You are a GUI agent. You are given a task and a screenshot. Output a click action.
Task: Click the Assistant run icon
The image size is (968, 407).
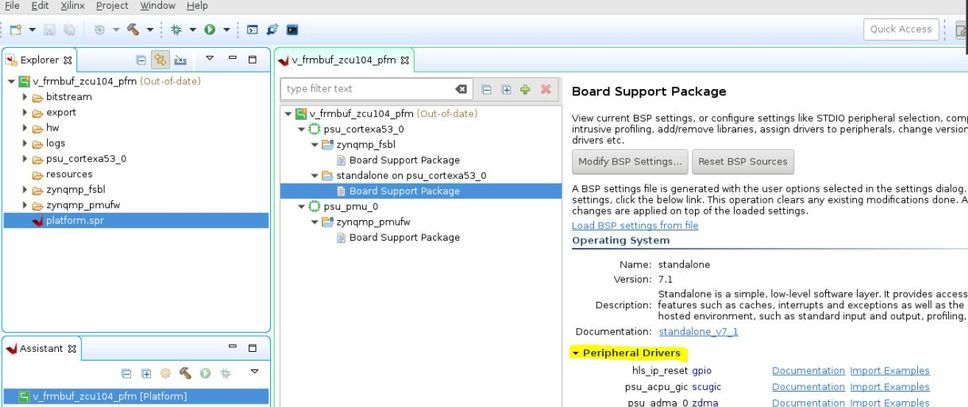206,373
